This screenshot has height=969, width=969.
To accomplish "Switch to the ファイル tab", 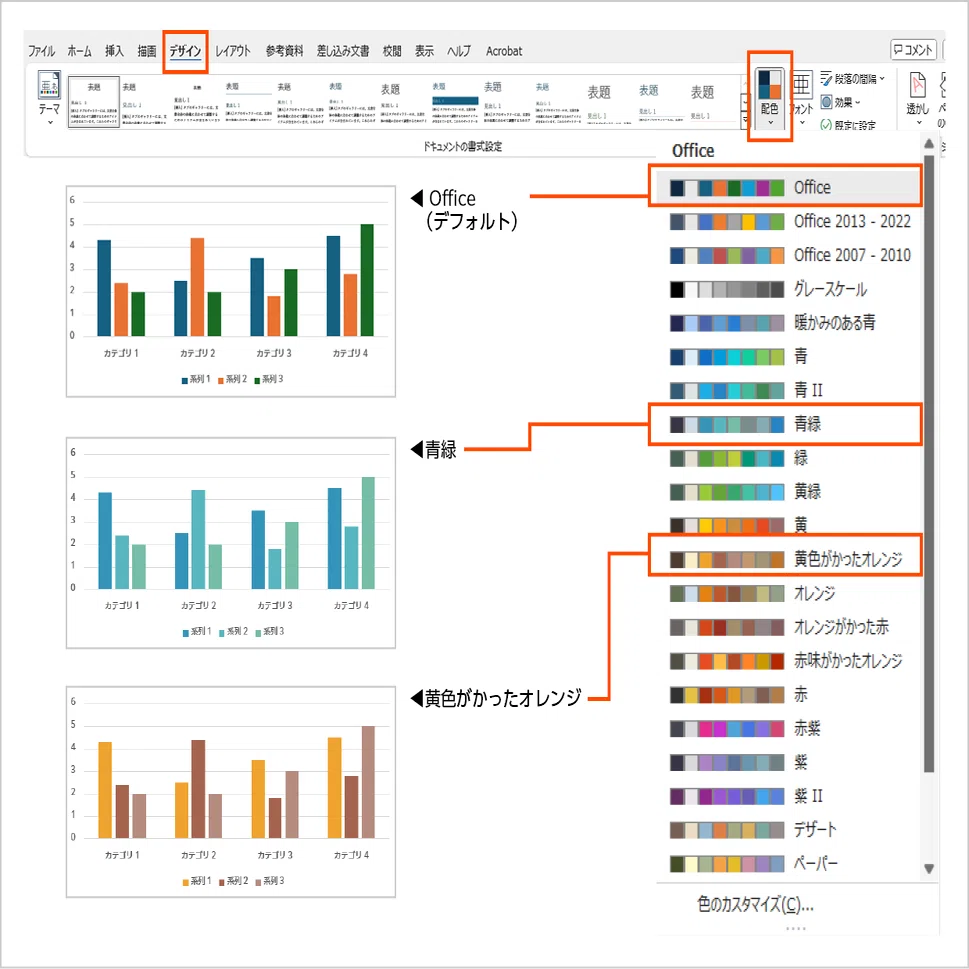I will point(41,51).
